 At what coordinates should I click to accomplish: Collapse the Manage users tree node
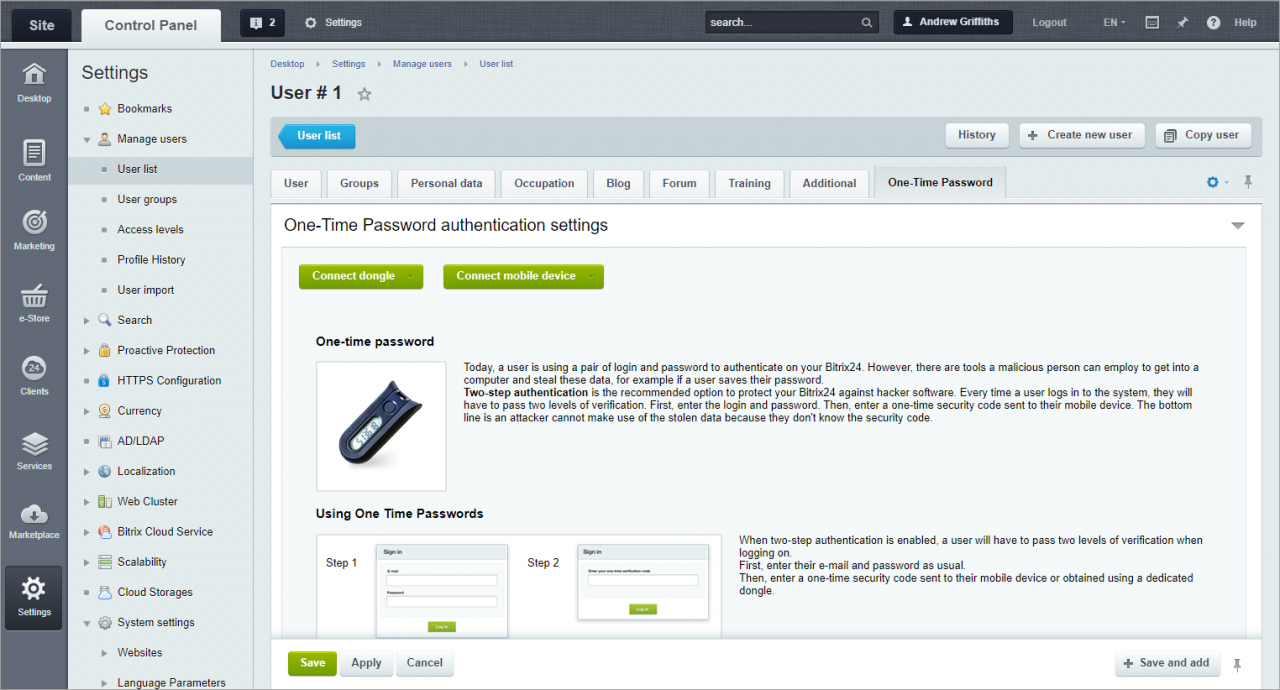coord(87,140)
